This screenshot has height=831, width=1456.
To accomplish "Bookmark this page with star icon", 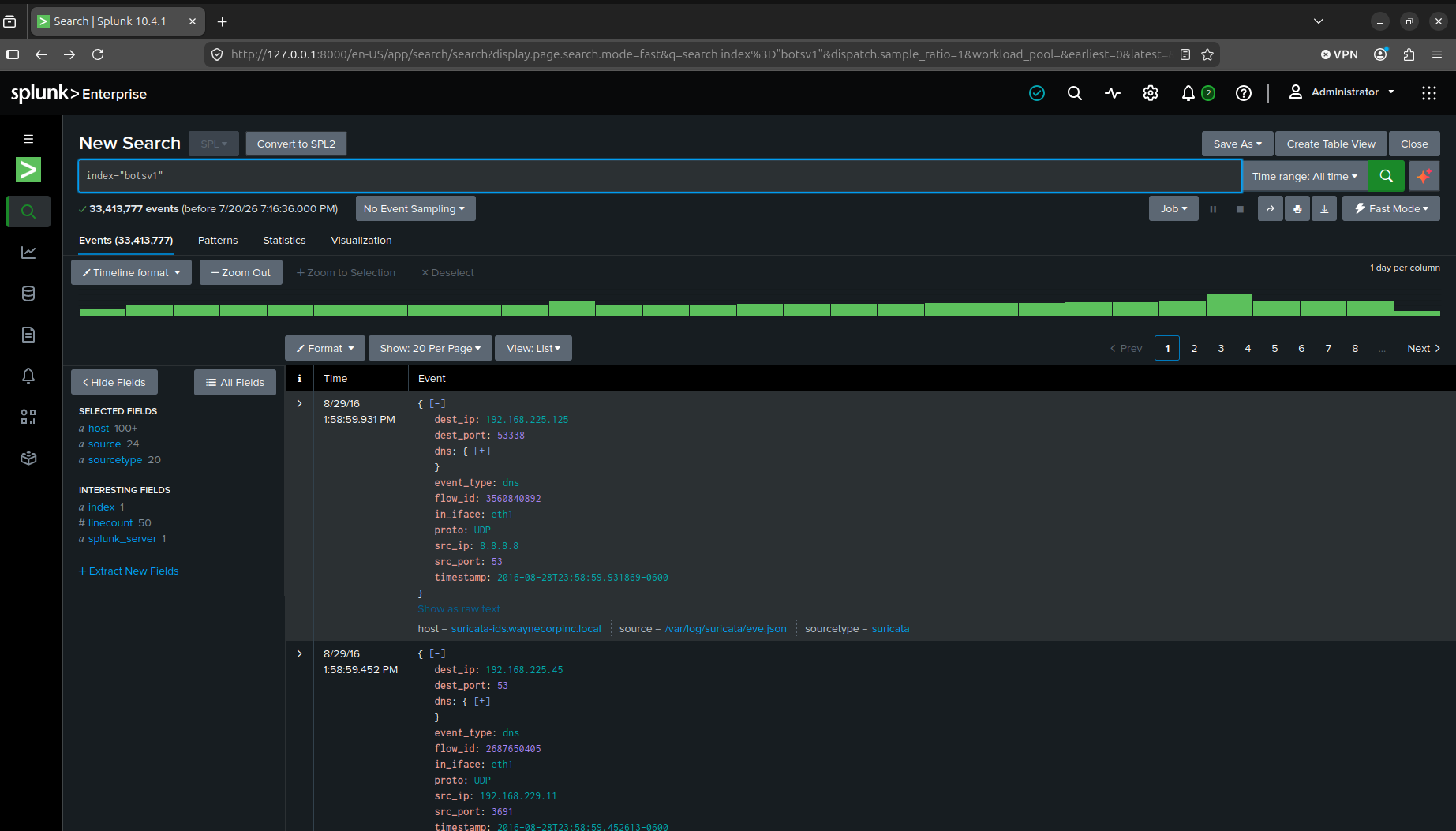I will tap(1207, 54).
